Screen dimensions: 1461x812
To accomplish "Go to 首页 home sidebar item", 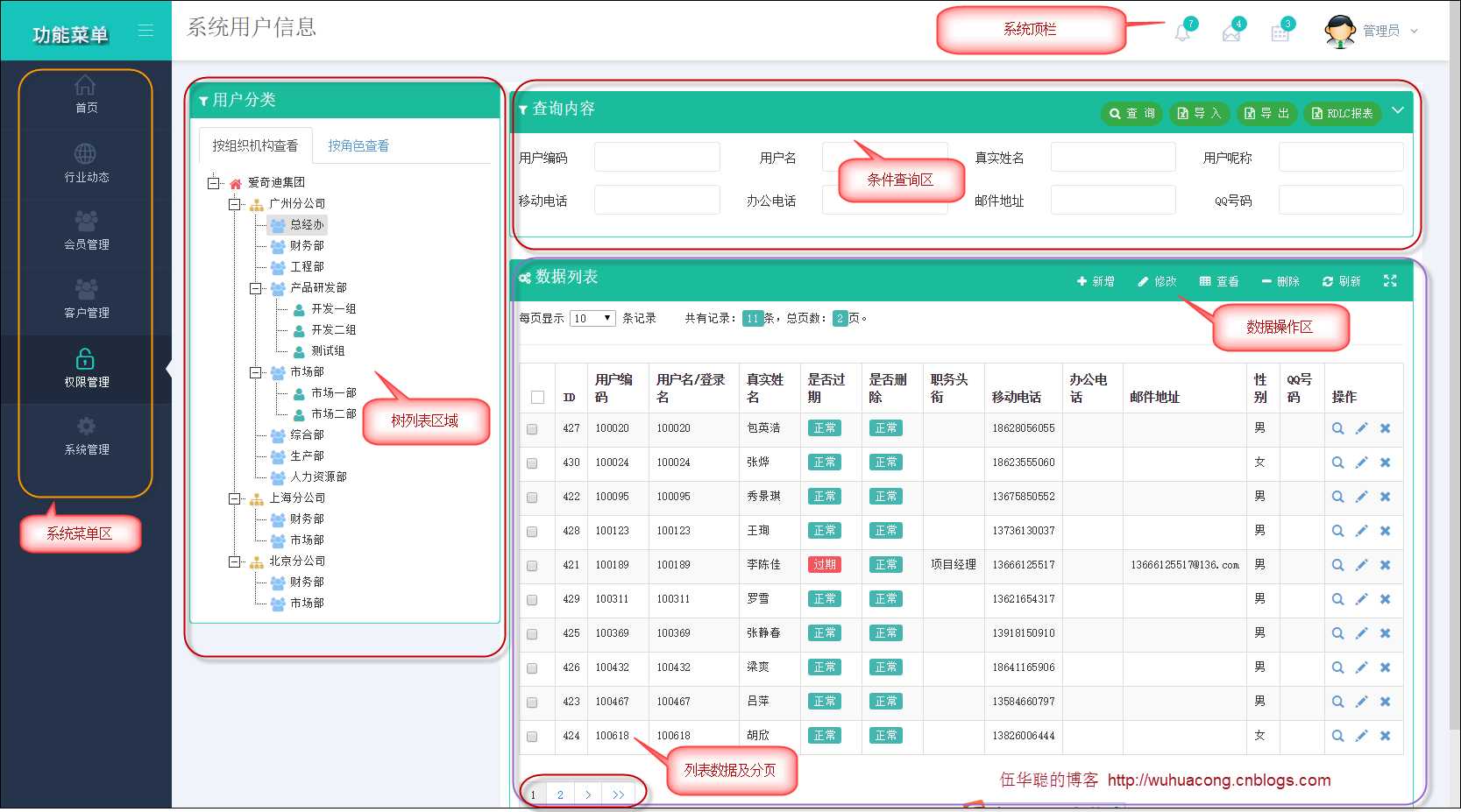I will coord(86,95).
